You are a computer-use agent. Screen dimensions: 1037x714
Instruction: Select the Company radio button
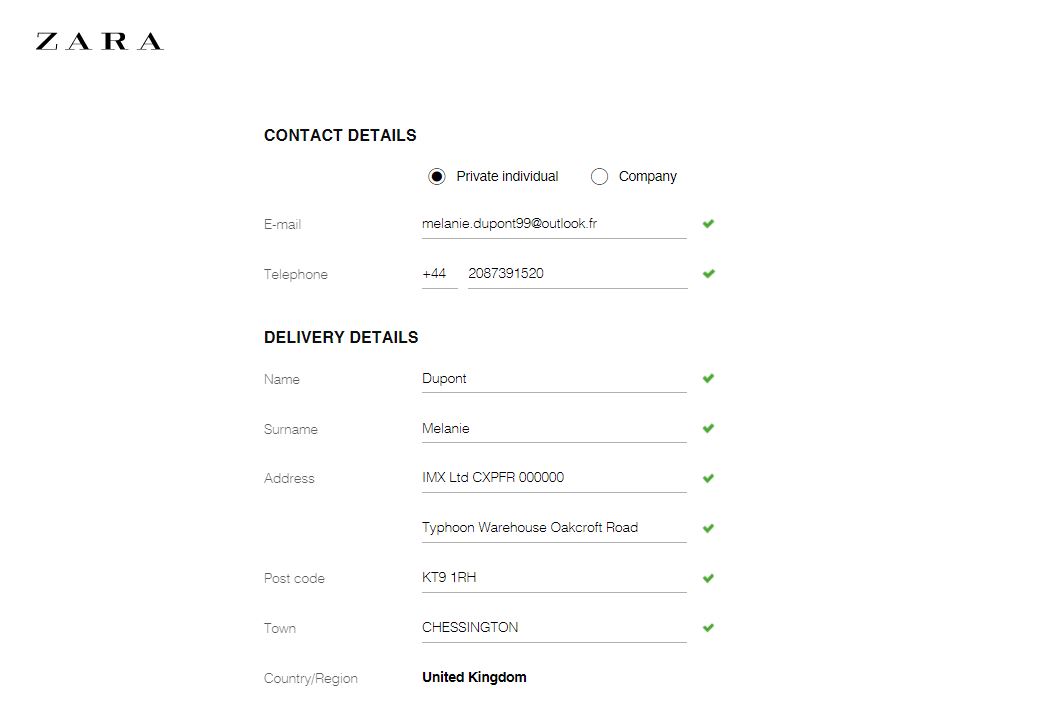coord(599,177)
